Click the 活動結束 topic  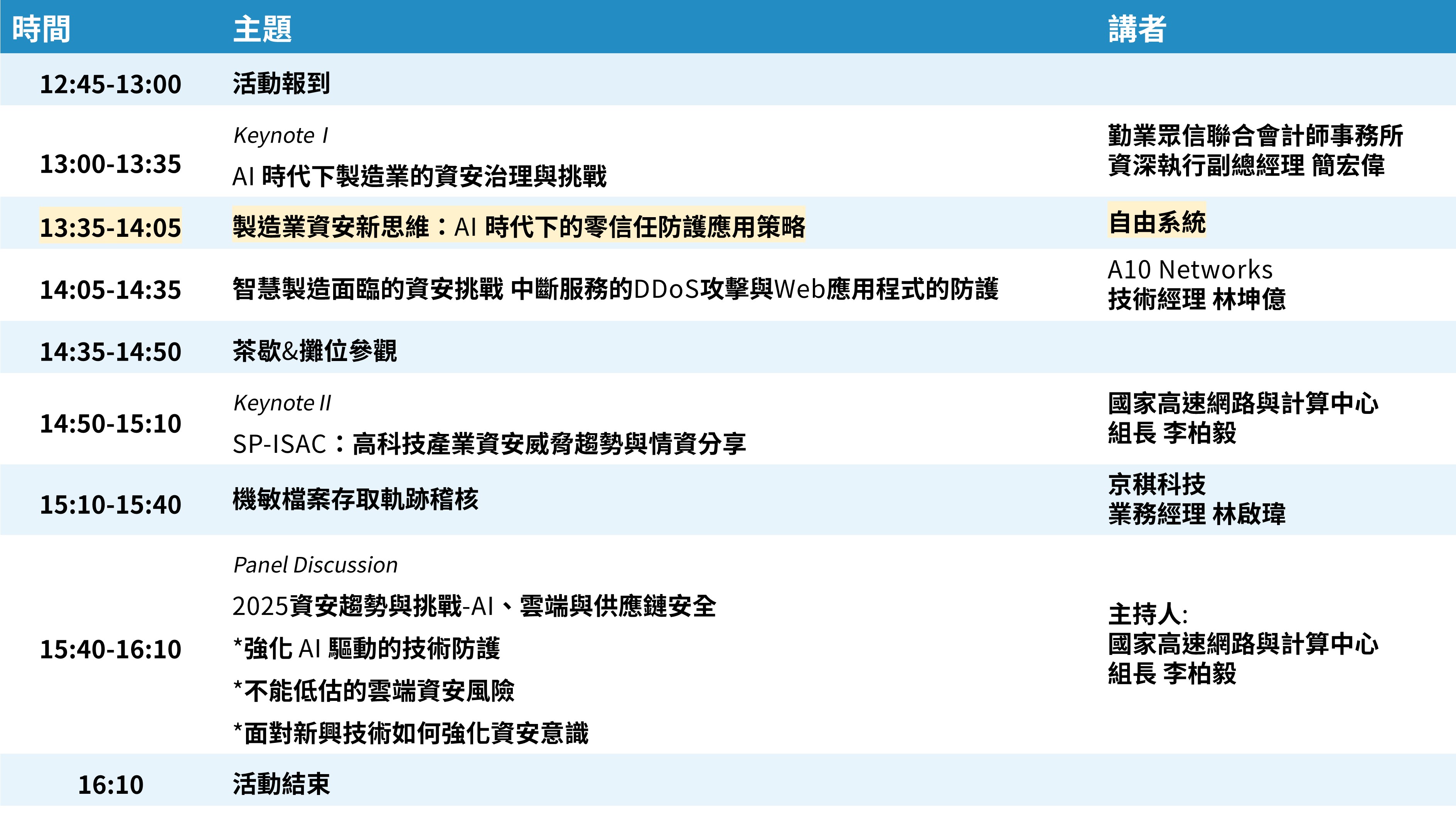[x=281, y=784]
